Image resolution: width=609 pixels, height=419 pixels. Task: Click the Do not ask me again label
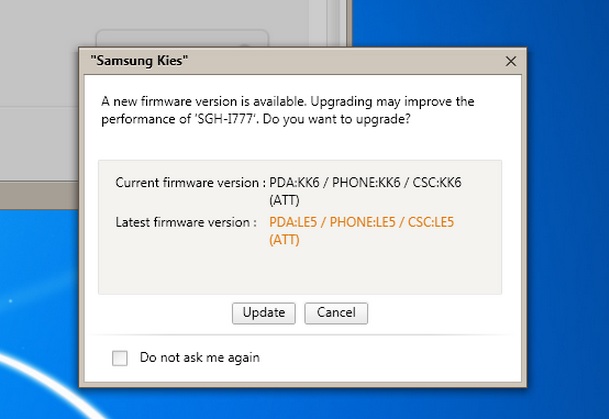(x=200, y=358)
